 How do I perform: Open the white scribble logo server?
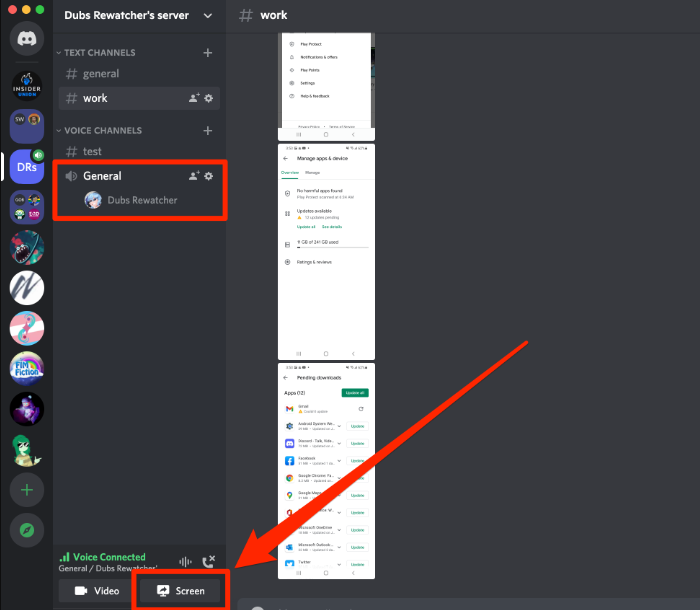[x=27, y=288]
